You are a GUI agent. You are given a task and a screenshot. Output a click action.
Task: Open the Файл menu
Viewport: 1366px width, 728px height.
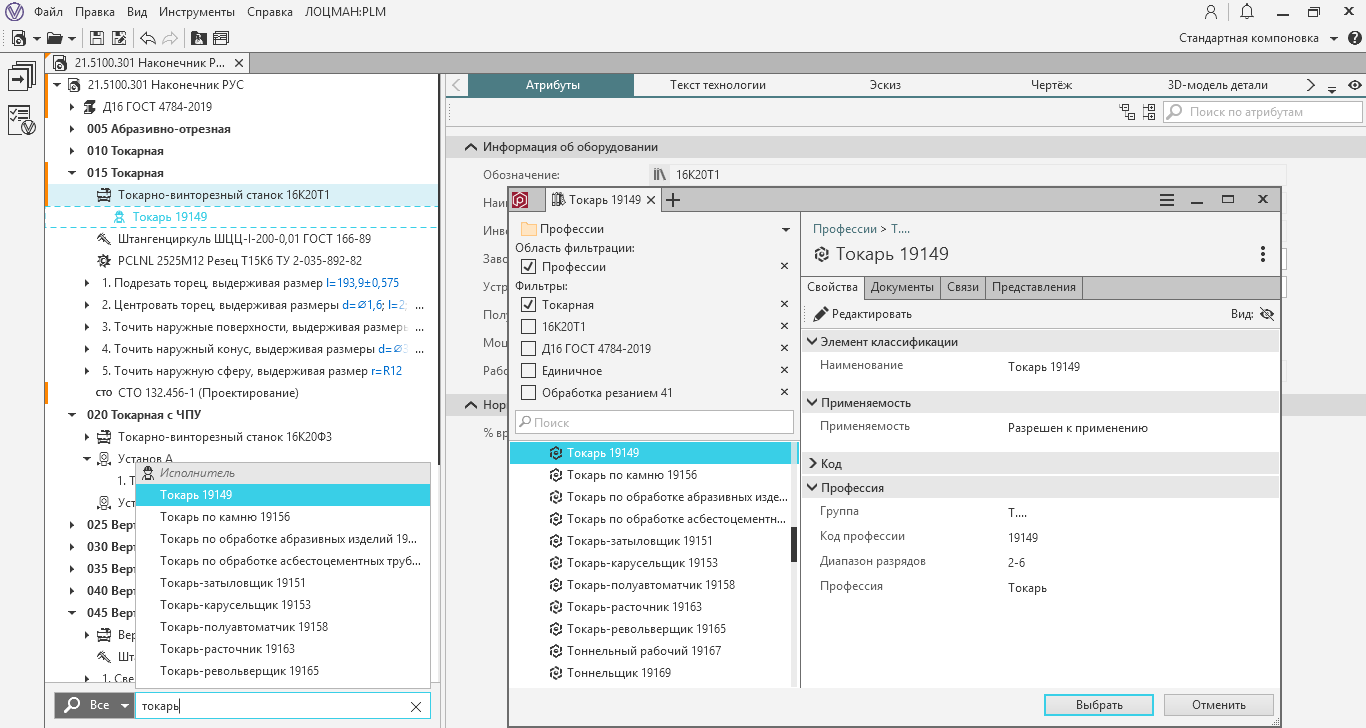(47, 12)
